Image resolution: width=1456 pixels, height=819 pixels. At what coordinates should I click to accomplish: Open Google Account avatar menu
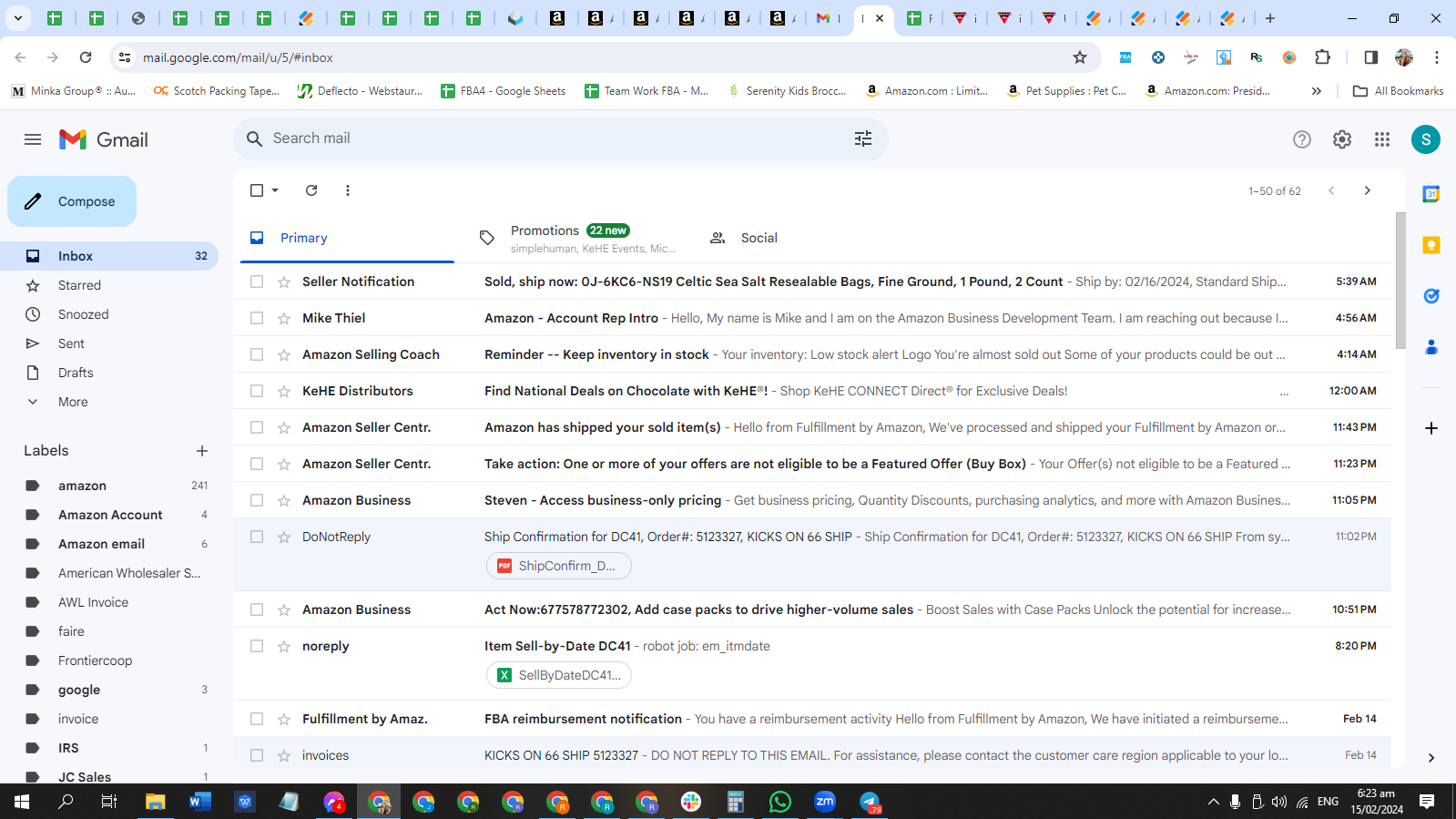[x=1426, y=139]
